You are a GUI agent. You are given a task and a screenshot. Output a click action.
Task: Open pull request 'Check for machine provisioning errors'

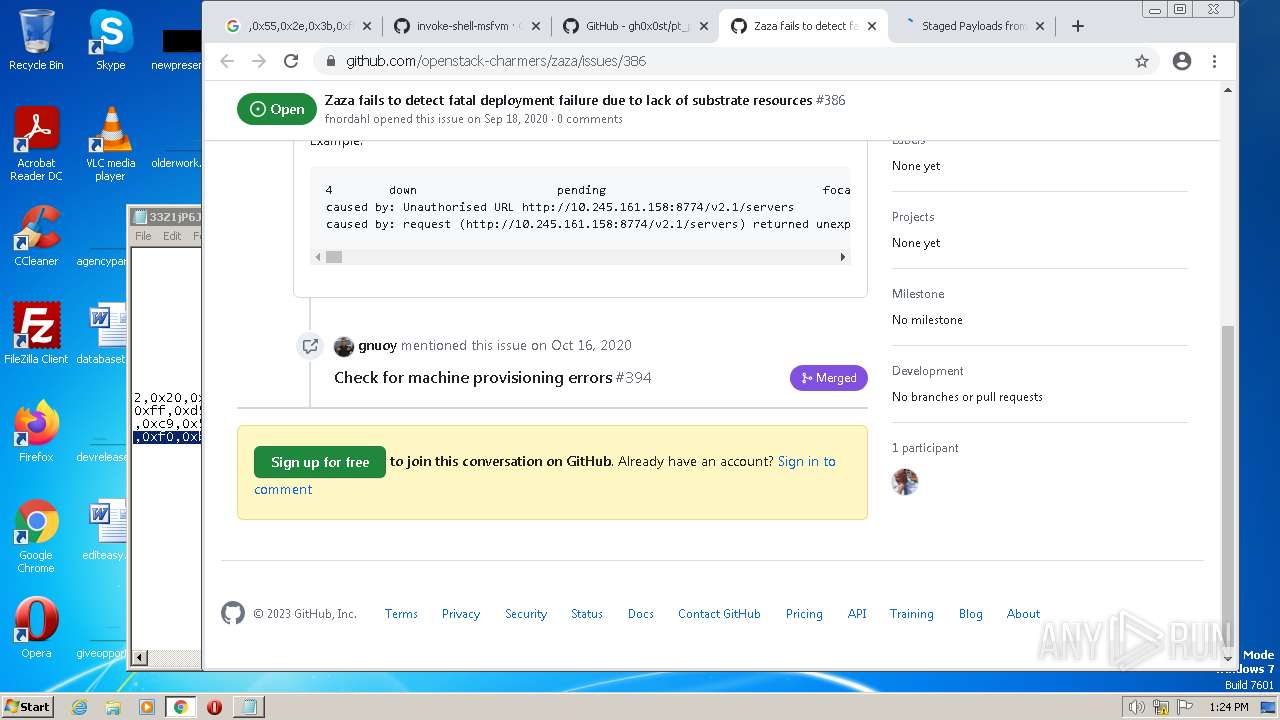pyautogui.click(x=473, y=377)
